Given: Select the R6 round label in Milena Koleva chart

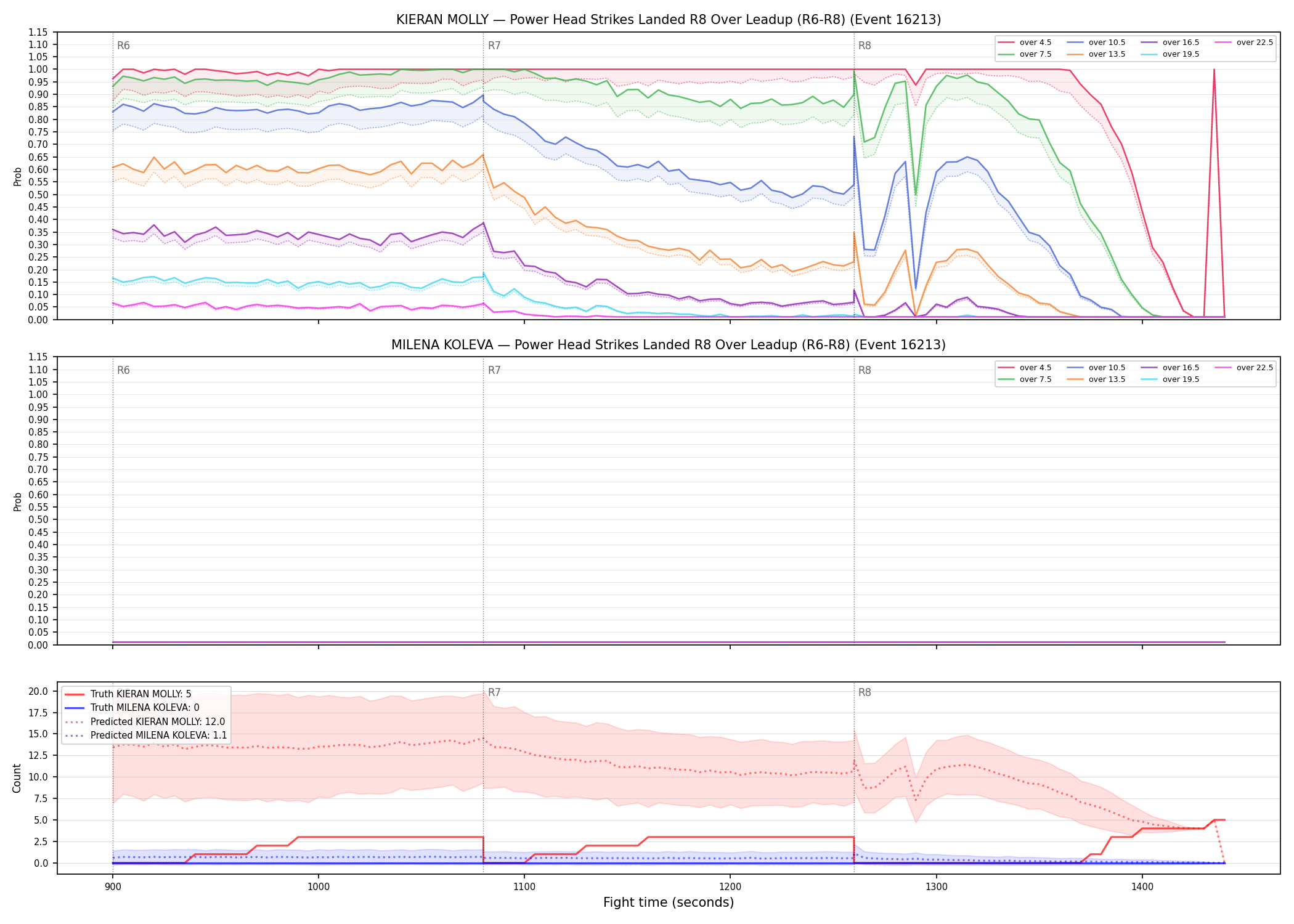Looking at the screenshot, I should pos(123,370).
